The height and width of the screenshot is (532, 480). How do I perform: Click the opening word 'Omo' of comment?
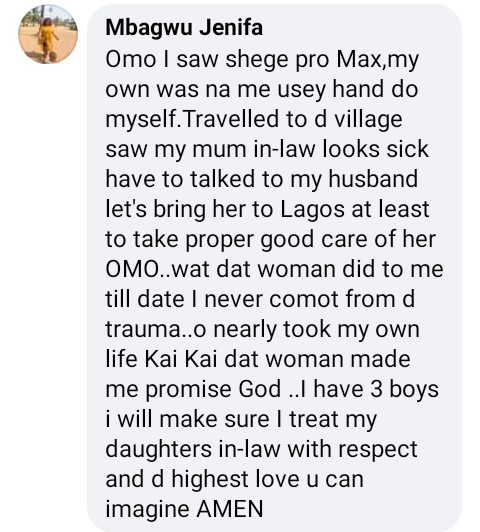(x=131, y=59)
